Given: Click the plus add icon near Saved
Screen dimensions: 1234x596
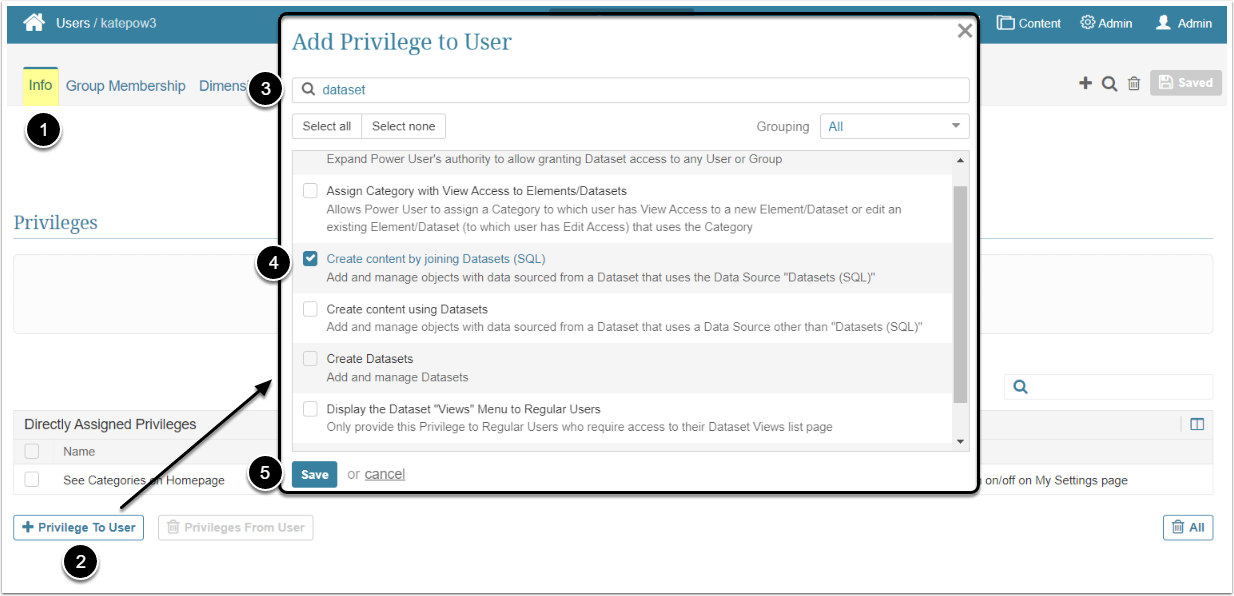Looking at the screenshot, I should point(1085,83).
